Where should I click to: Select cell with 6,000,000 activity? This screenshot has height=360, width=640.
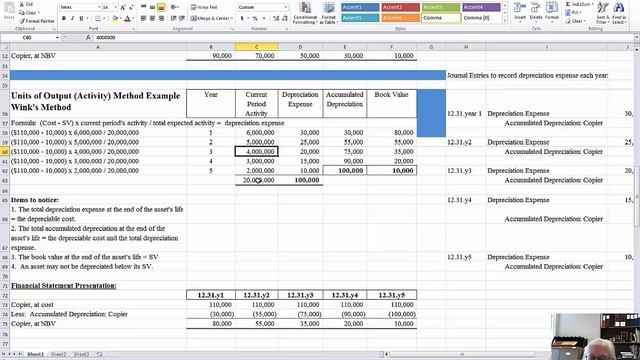coord(257,133)
